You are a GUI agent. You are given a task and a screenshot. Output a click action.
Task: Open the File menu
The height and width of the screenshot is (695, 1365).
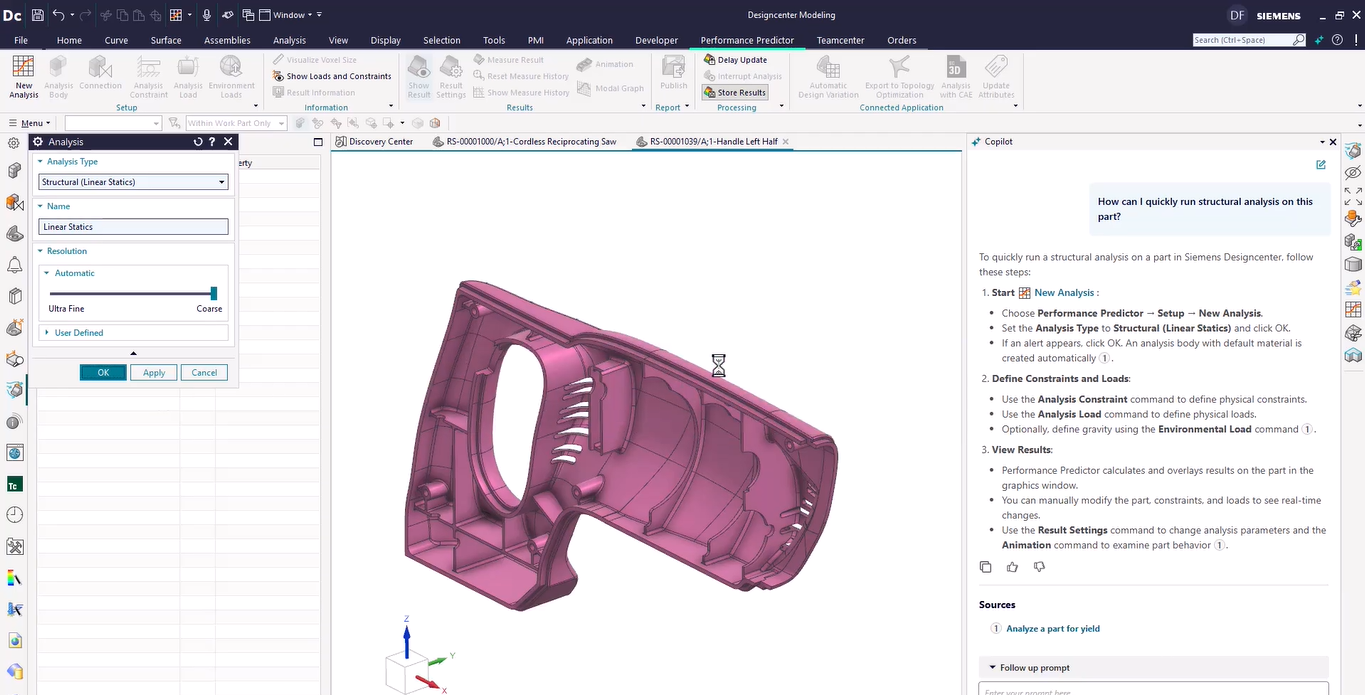(x=21, y=40)
